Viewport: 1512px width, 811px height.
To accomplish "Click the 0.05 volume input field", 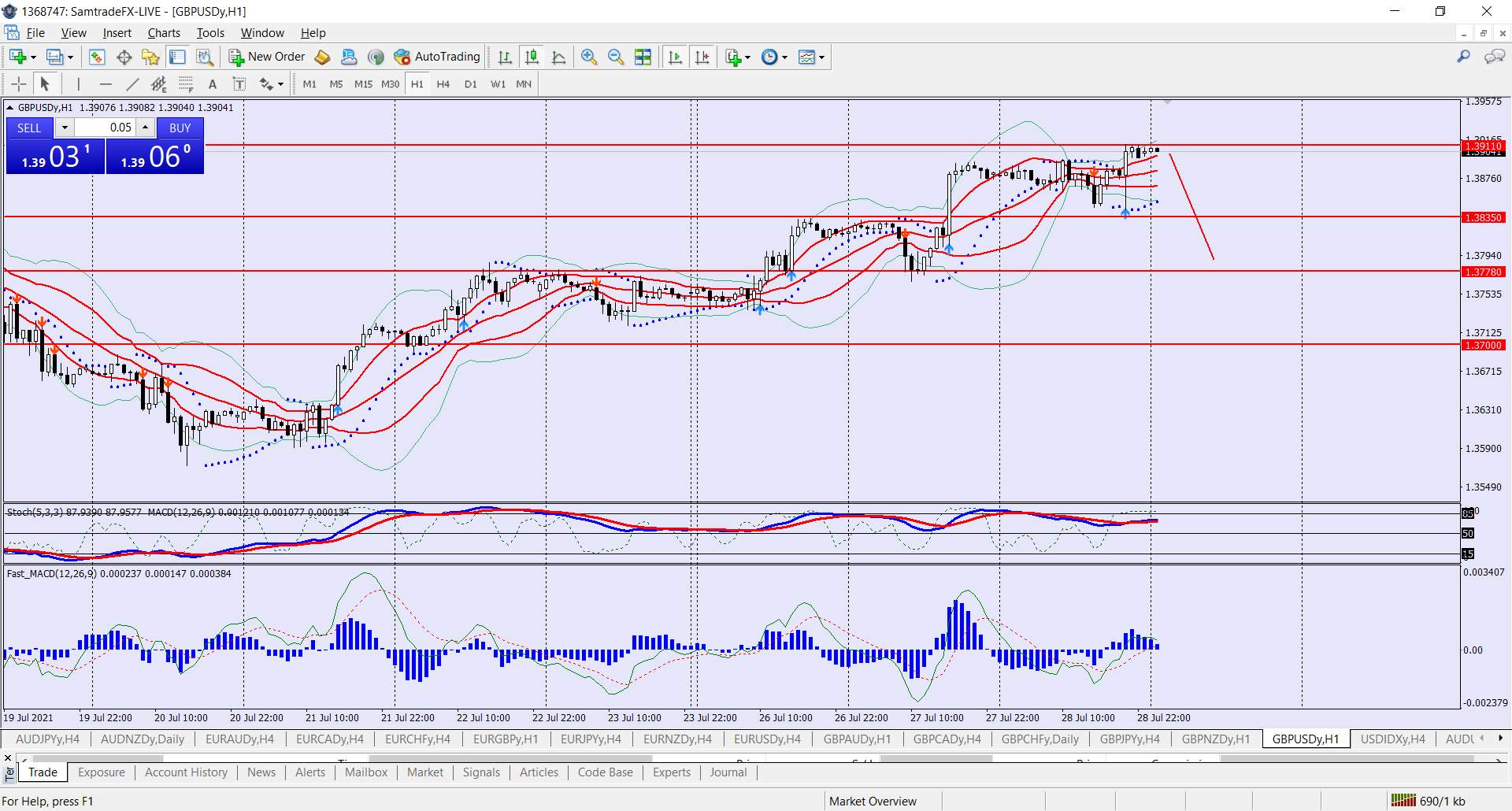I will coord(106,128).
